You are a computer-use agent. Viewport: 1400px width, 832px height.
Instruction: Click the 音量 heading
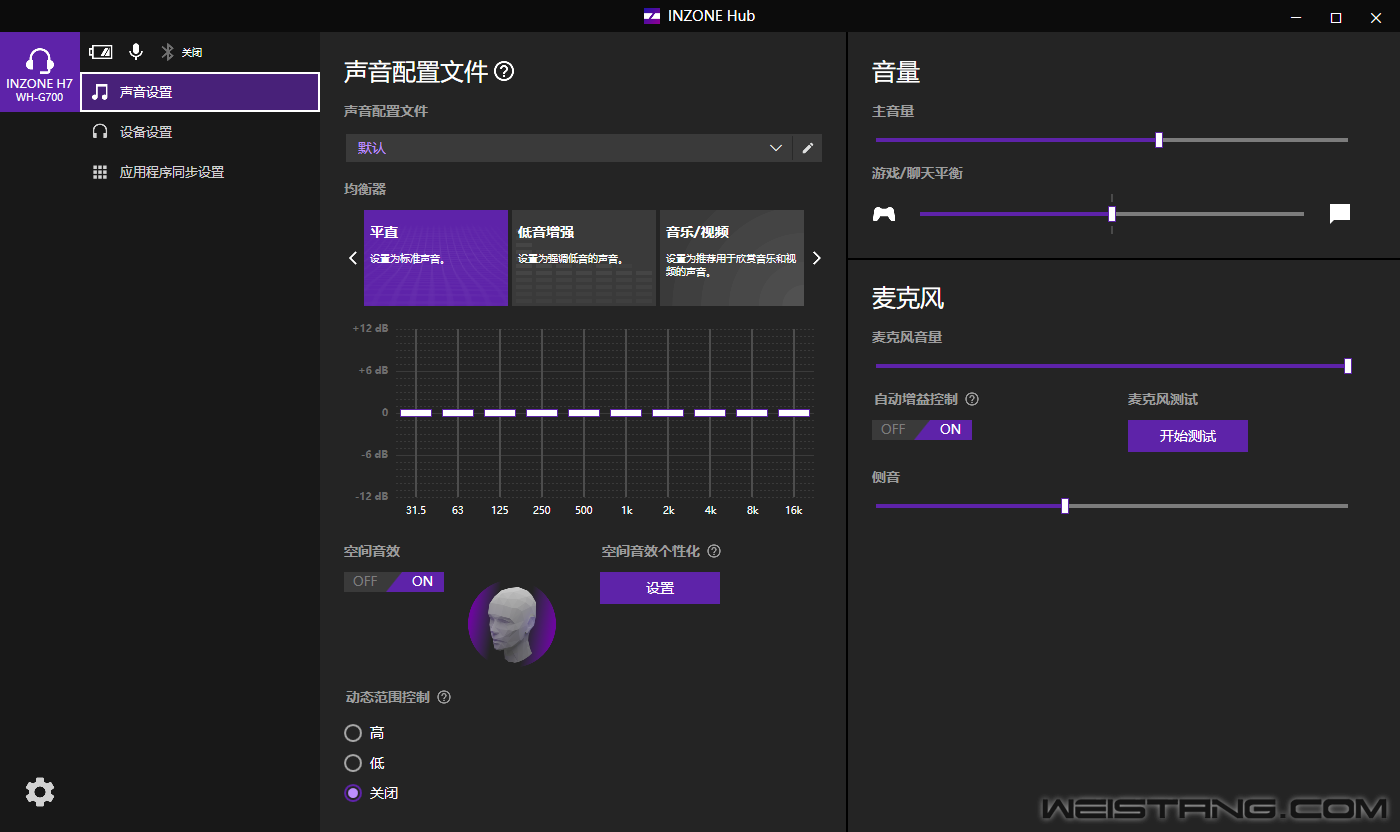(896, 72)
